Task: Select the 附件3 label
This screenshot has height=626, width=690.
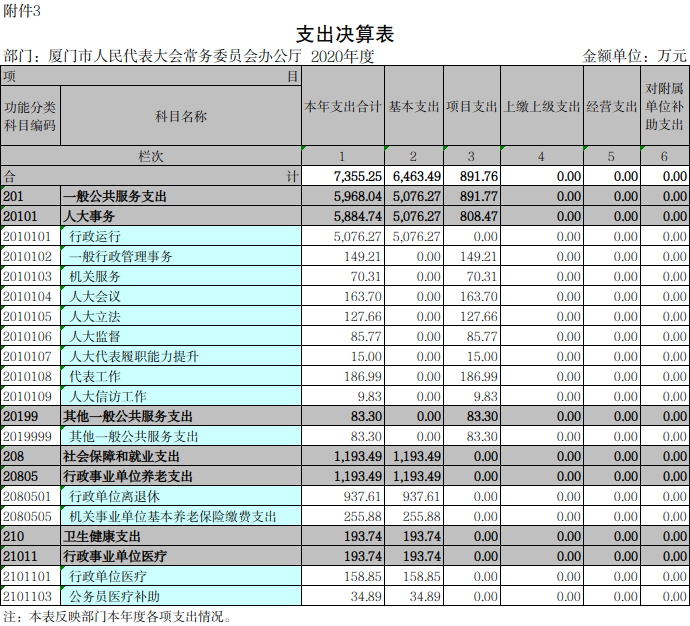Action: (22, 11)
